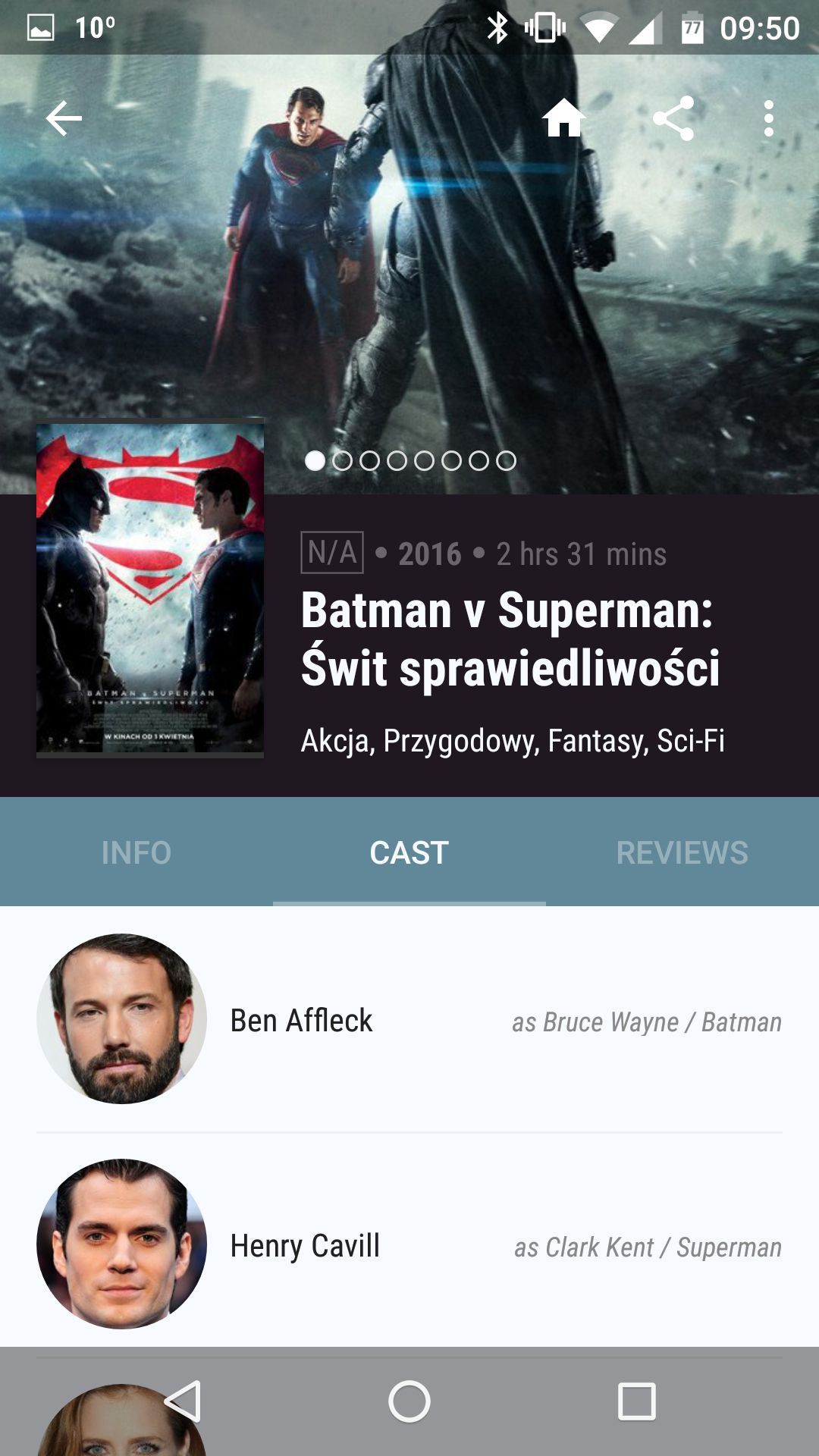Open Ben Affleck cast entry
The width and height of the screenshot is (819, 1456).
pos(409,1020)
